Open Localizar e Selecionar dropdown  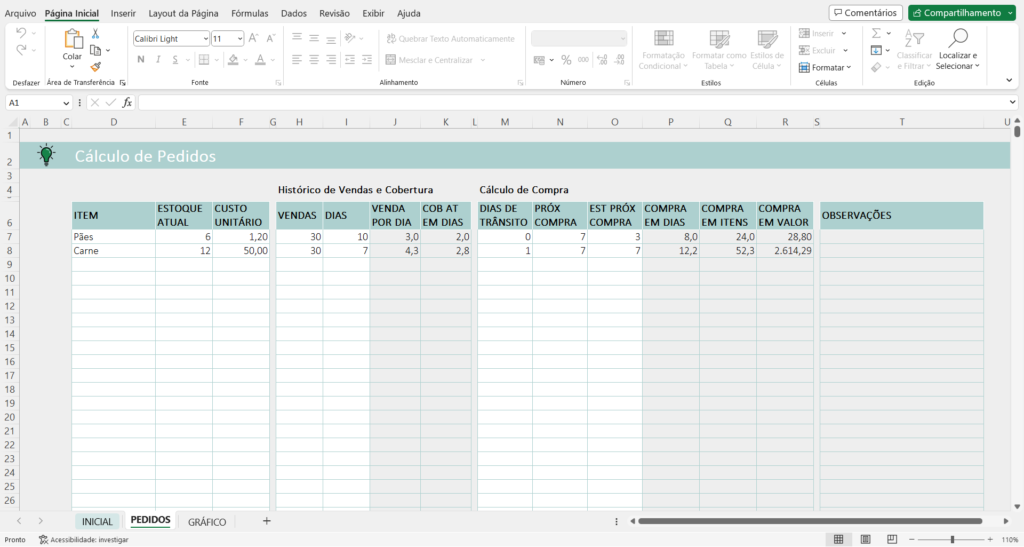tap(958, 61)
